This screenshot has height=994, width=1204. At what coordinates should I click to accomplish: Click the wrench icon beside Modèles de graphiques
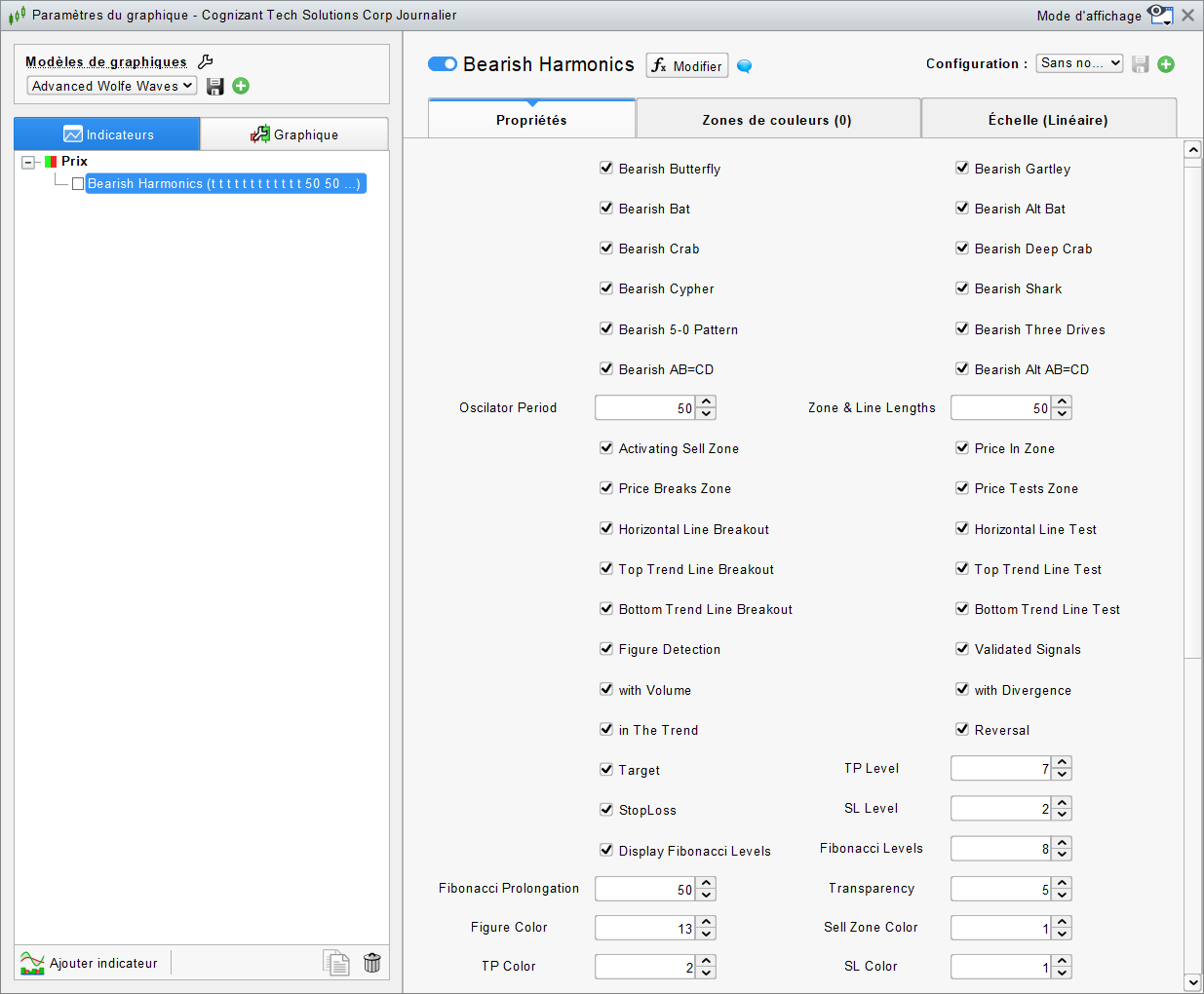206,61
